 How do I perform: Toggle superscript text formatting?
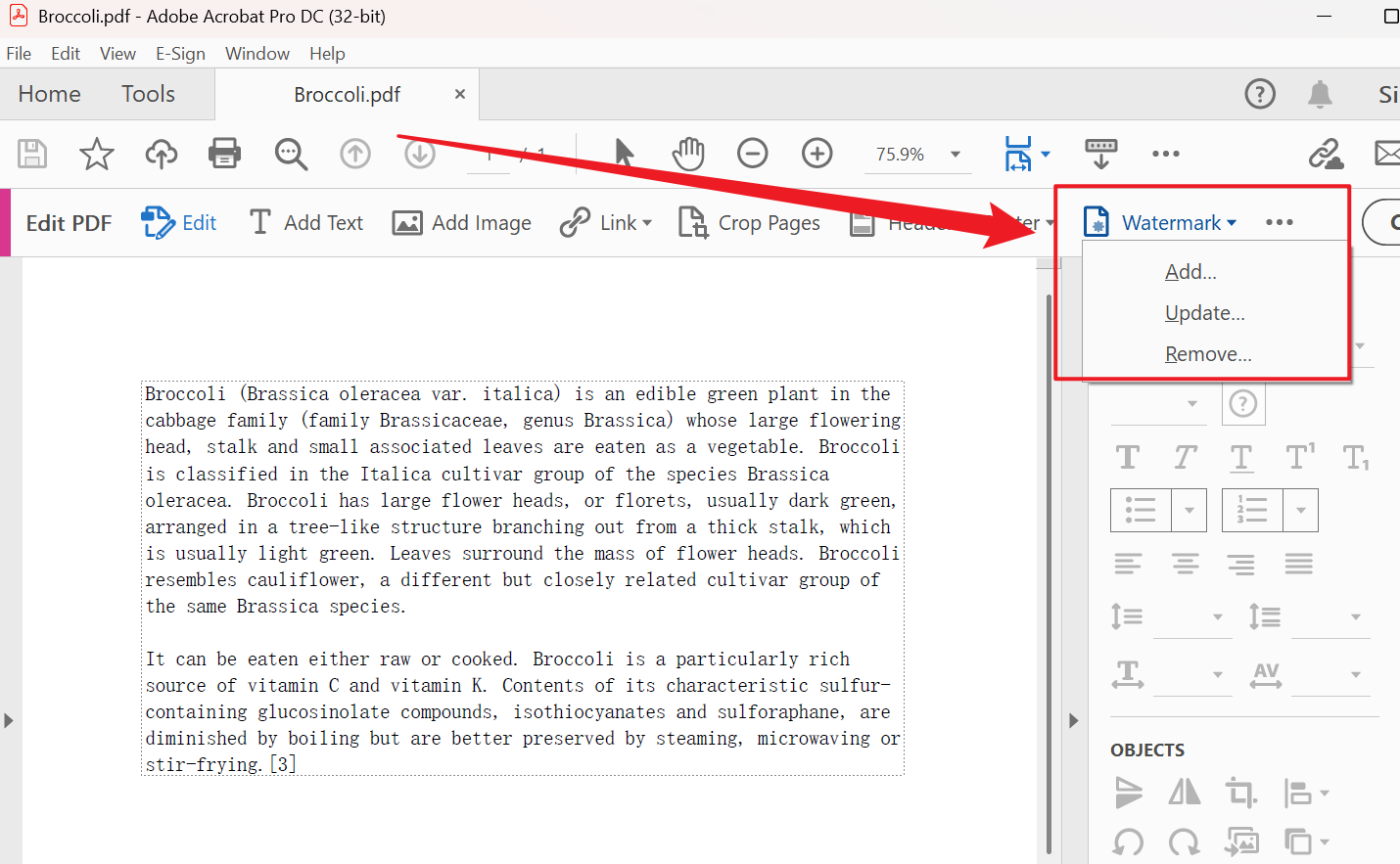click(1299, 457)
